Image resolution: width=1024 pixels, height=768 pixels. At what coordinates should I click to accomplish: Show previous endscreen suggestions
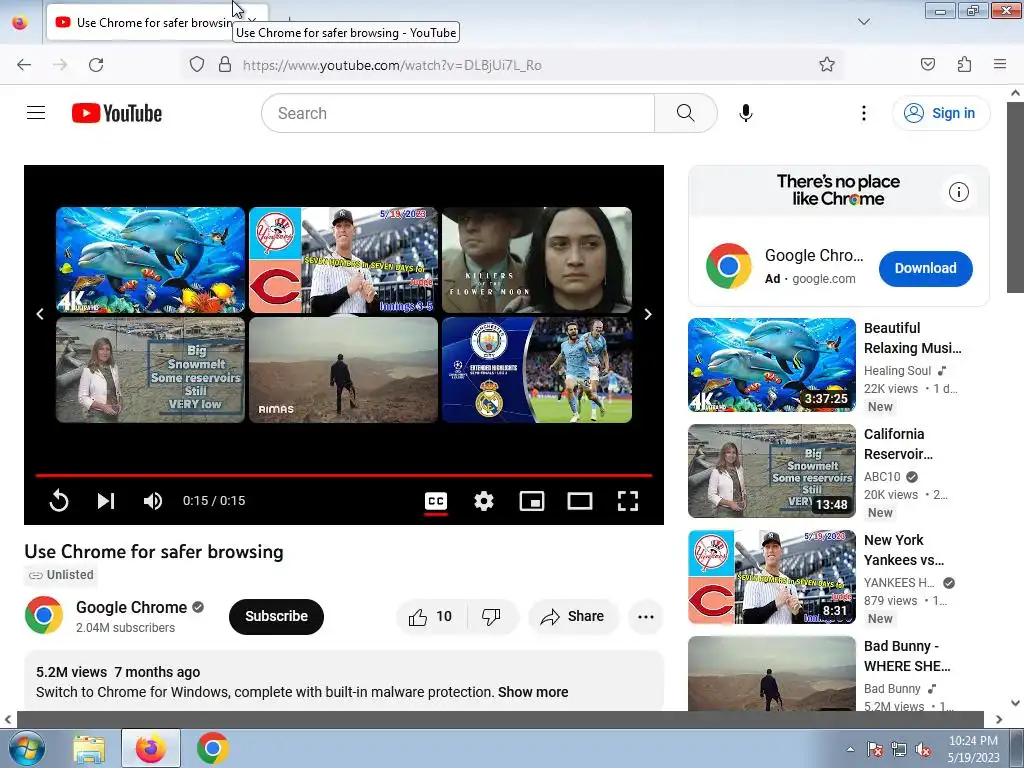tap(40, 315)
